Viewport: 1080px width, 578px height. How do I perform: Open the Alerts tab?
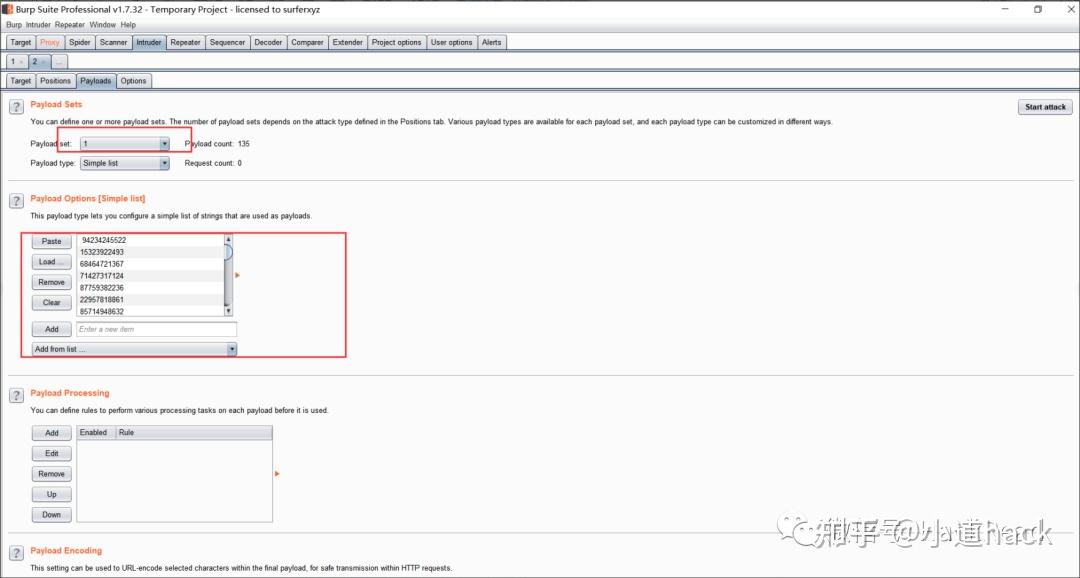tap(492, 43)
